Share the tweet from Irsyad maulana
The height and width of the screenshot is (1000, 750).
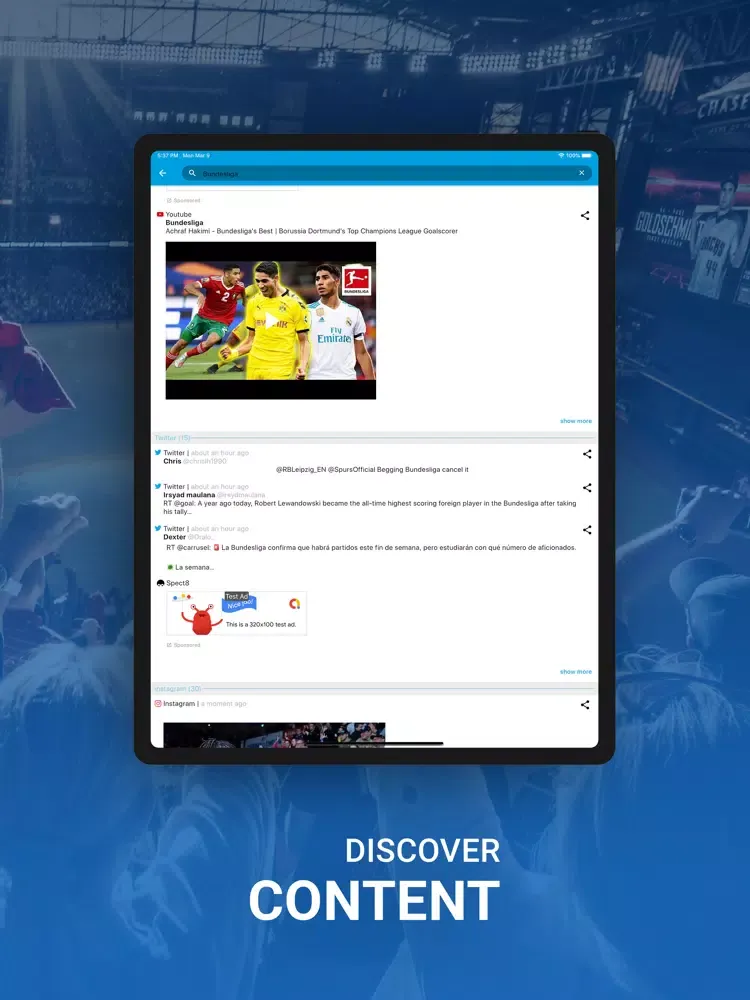pyautogui.click(x=587, y=488)
